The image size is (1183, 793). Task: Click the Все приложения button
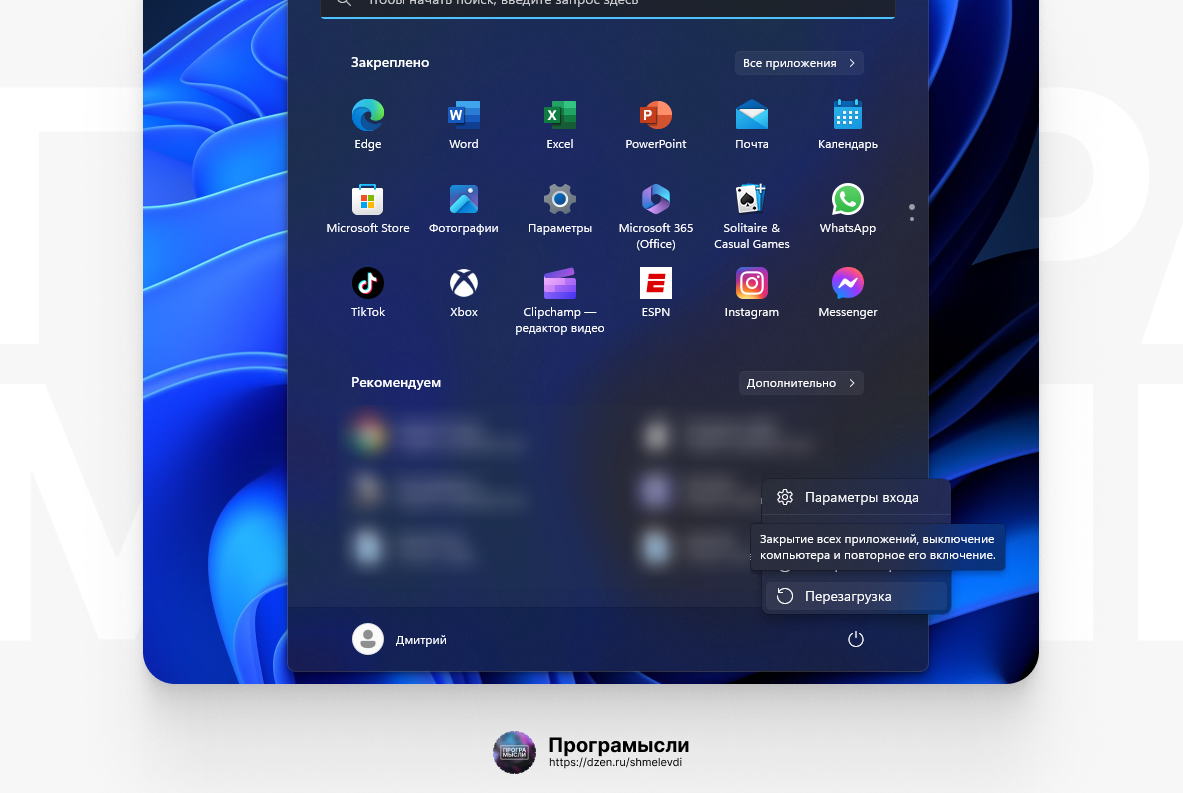tap(799, 63)
